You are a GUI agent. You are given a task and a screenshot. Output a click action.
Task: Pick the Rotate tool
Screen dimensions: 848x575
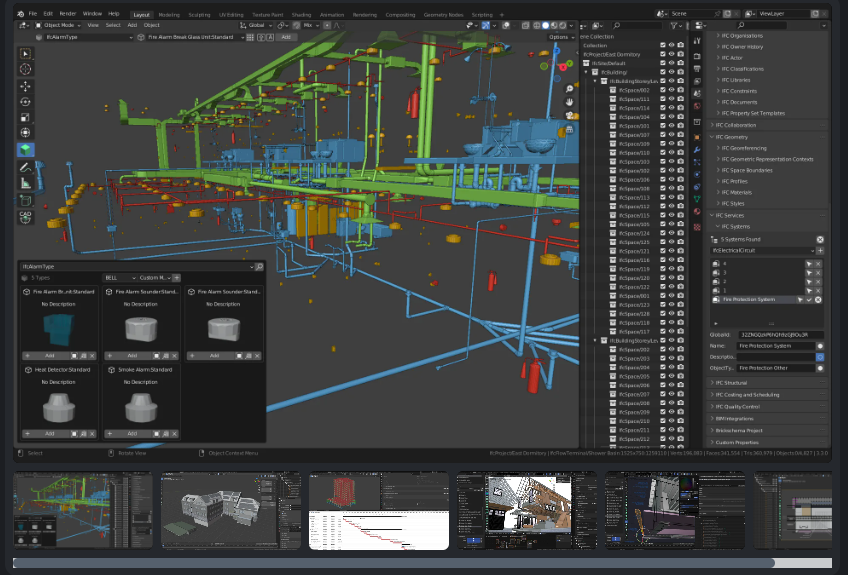[25, 102]
